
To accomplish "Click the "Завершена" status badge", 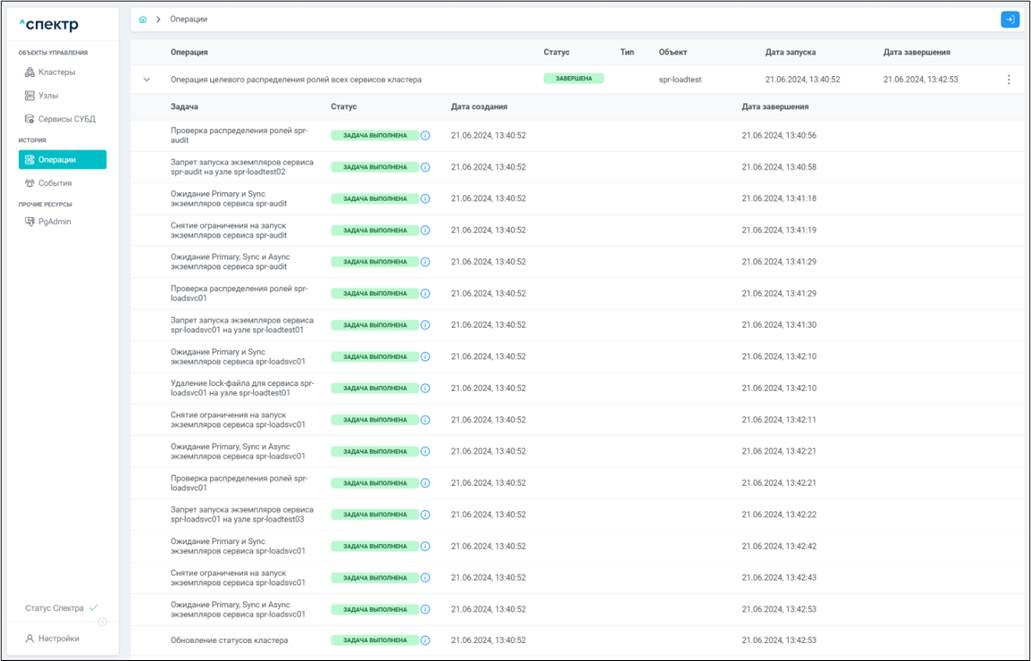I will [x=573, y=79].
